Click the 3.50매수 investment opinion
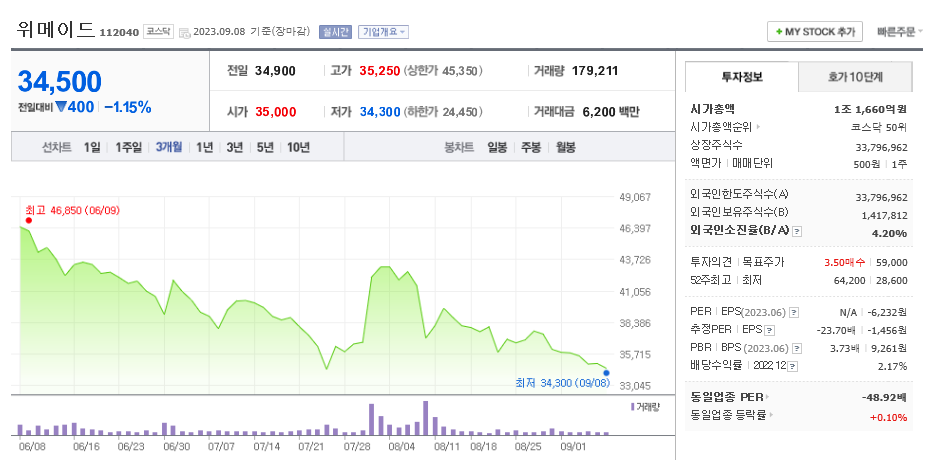Viewport: 944px width, 460px height. click(846, 263)
